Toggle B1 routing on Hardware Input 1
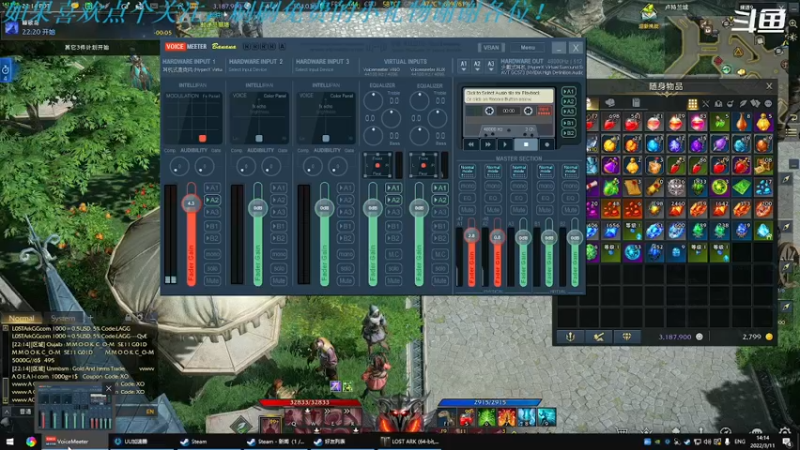 212,226
